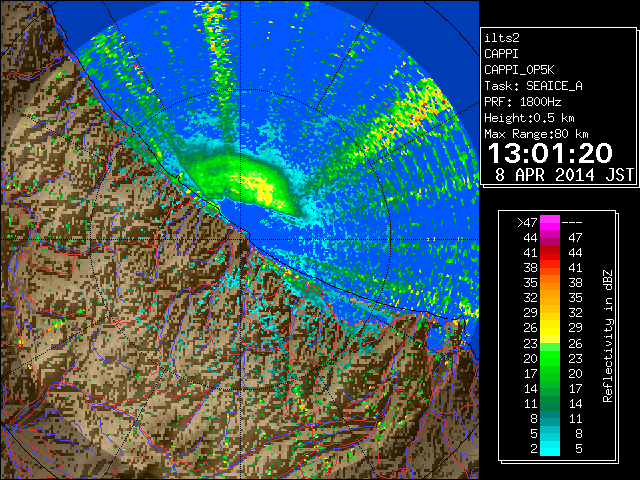Click the 'Task: SEAICE_A' text

533,86
